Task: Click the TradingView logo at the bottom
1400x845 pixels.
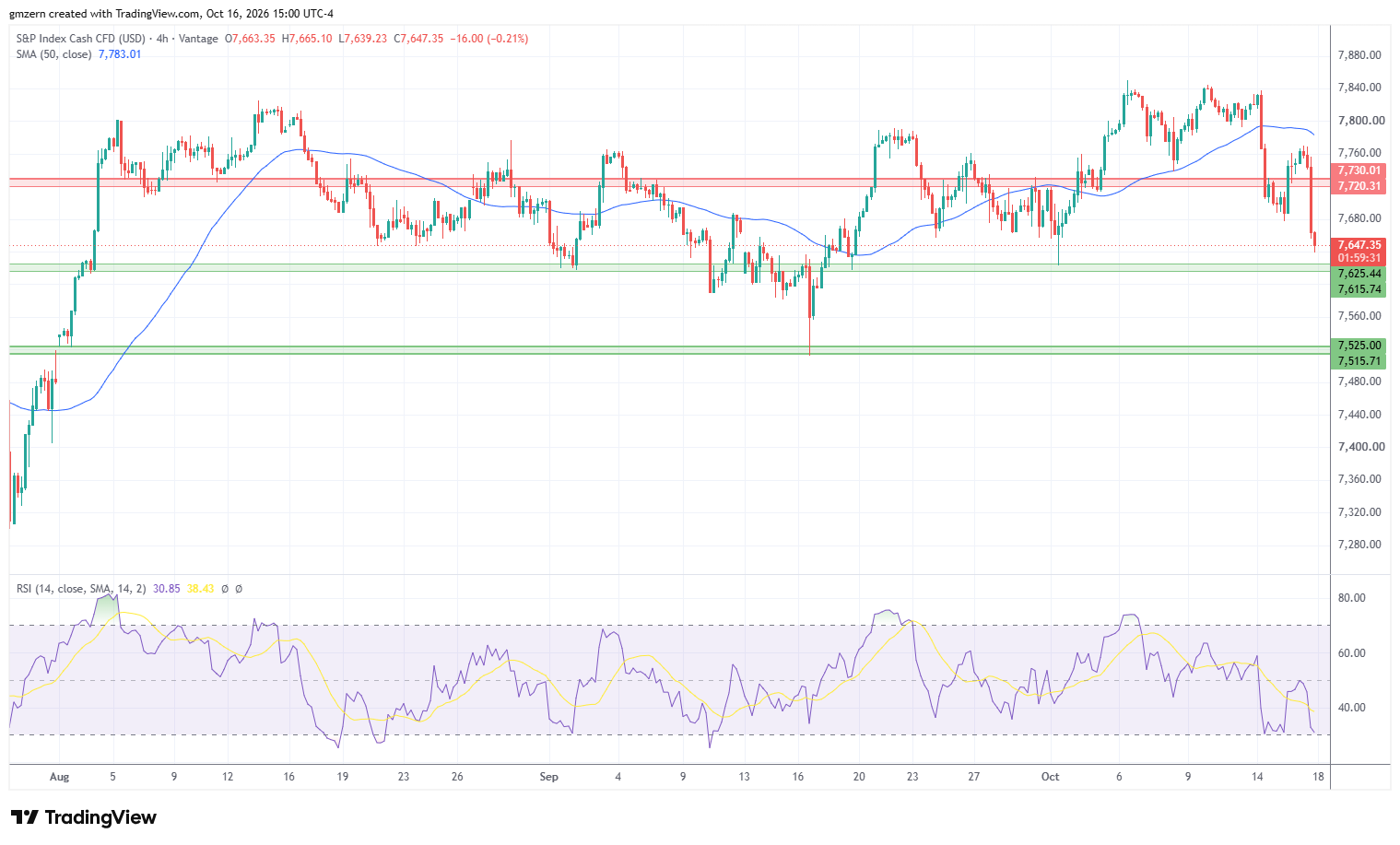Action: (x=83, y=817)
